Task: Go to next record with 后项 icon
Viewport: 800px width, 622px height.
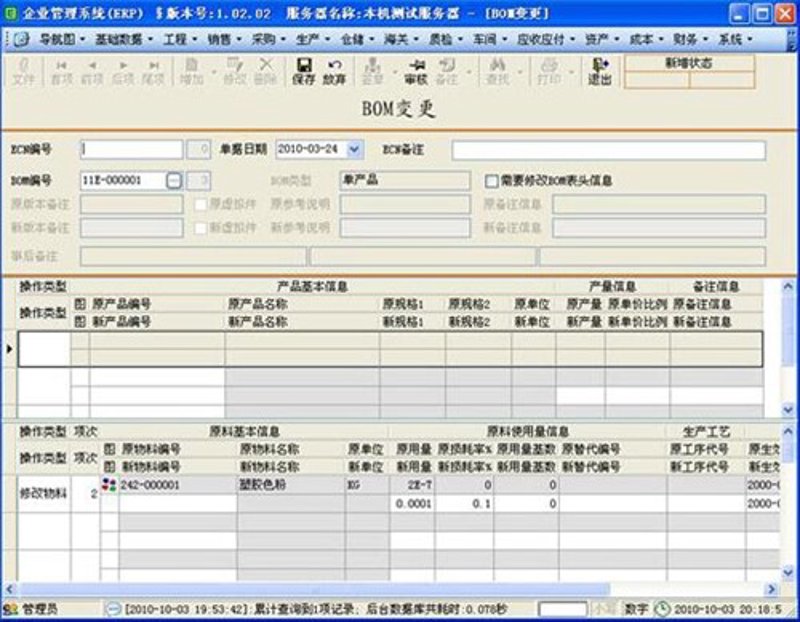Action: 123,71
